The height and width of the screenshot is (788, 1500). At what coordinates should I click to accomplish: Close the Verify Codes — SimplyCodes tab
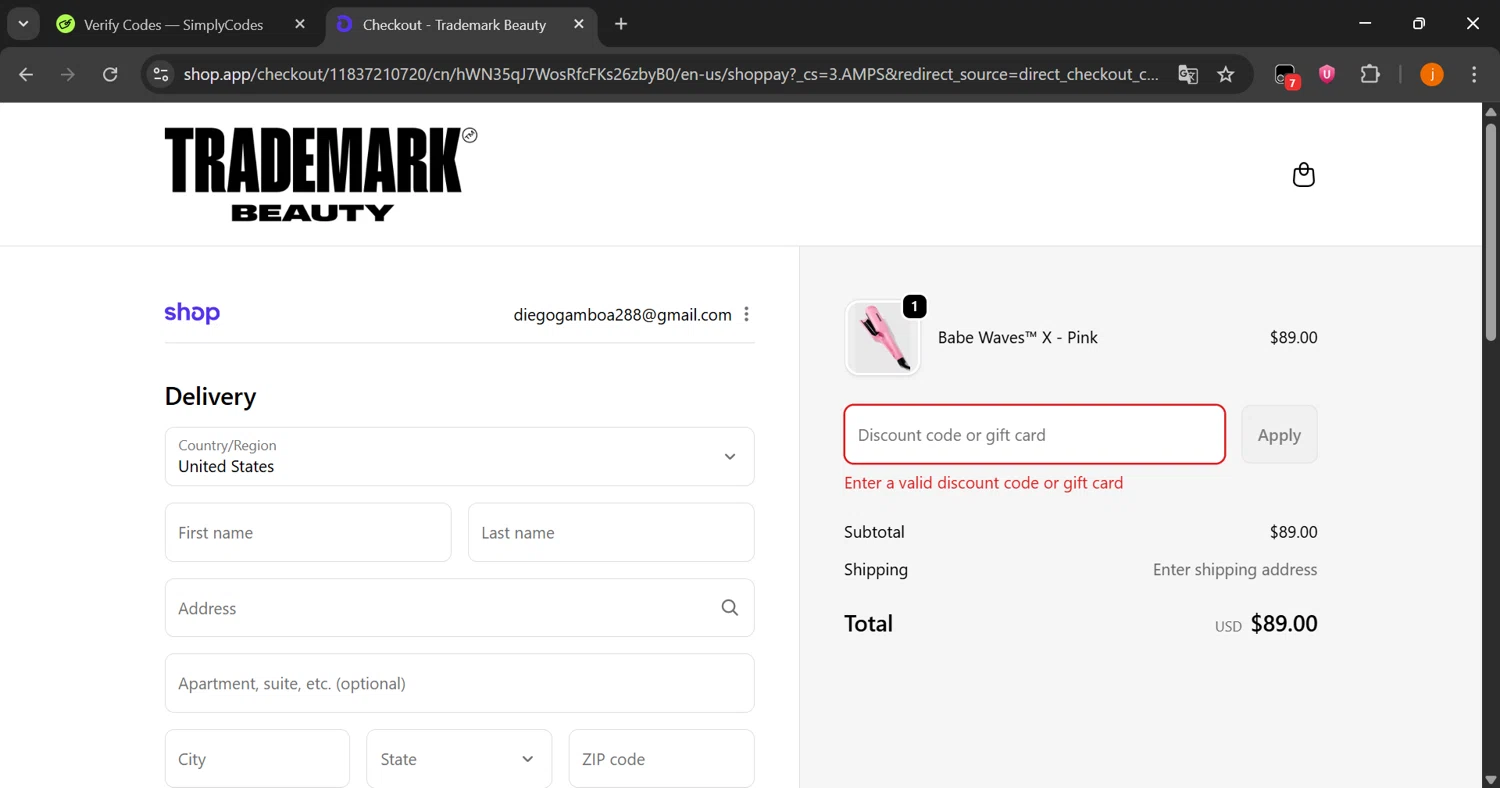300,24
